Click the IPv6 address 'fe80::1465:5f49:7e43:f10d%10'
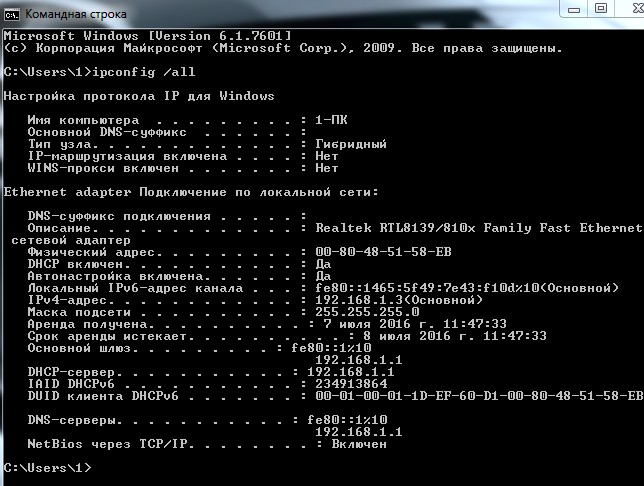The height and width of the screenshot is (486, 644). [427, 288]
